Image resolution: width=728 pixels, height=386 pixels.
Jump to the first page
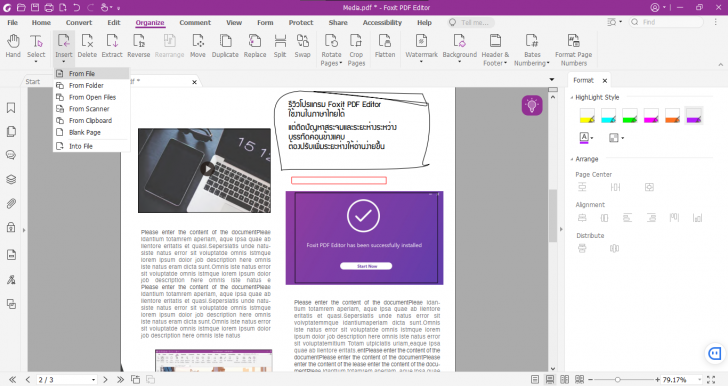13,379
